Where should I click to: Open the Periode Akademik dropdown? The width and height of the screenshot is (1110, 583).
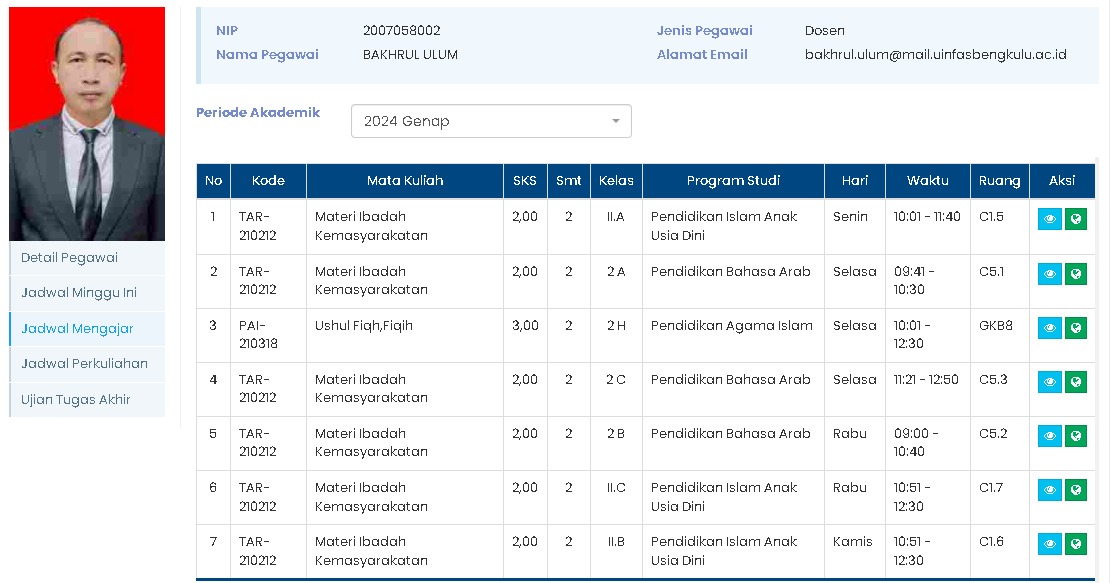click(490, 121)
